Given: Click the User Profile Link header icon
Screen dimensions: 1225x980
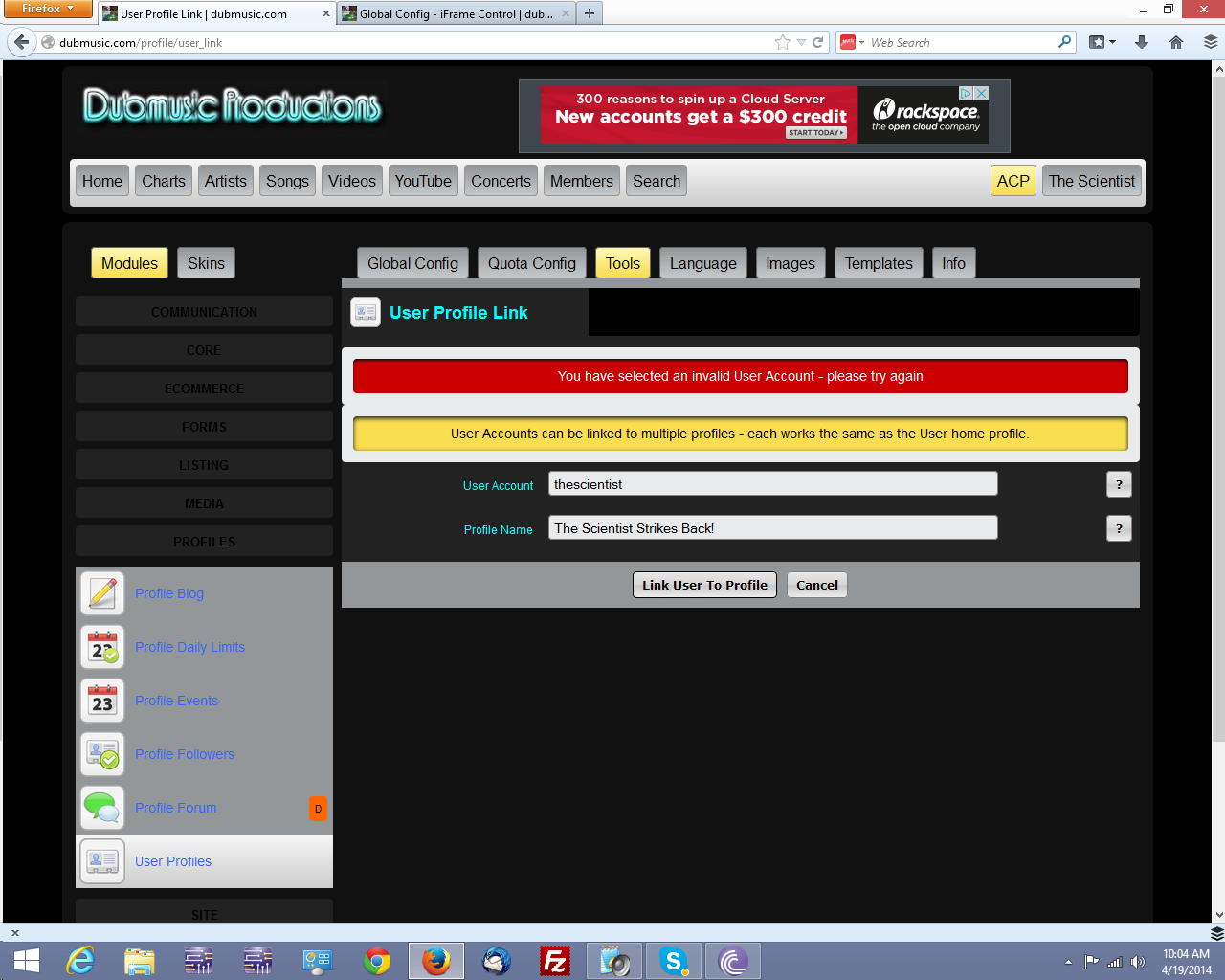Looking at the screenshot, I should coord(366,312).
